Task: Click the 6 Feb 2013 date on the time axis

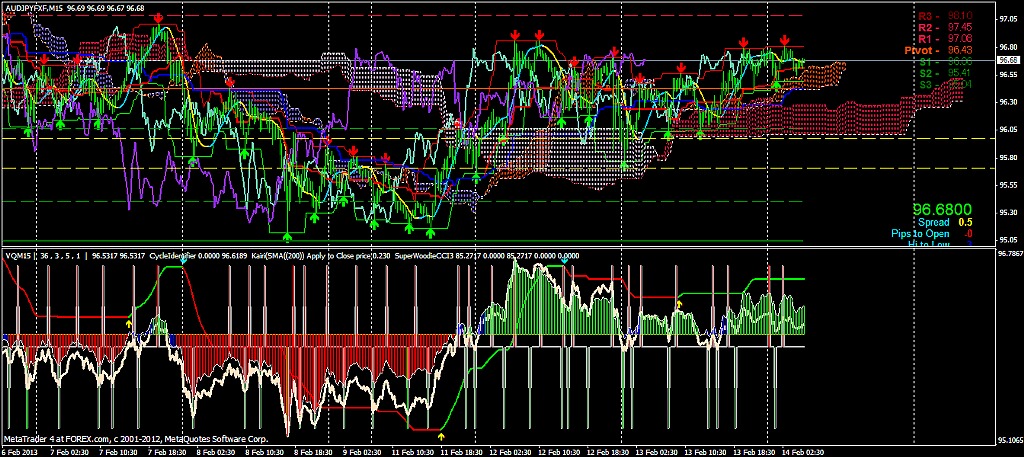Action: pos(20,451)
